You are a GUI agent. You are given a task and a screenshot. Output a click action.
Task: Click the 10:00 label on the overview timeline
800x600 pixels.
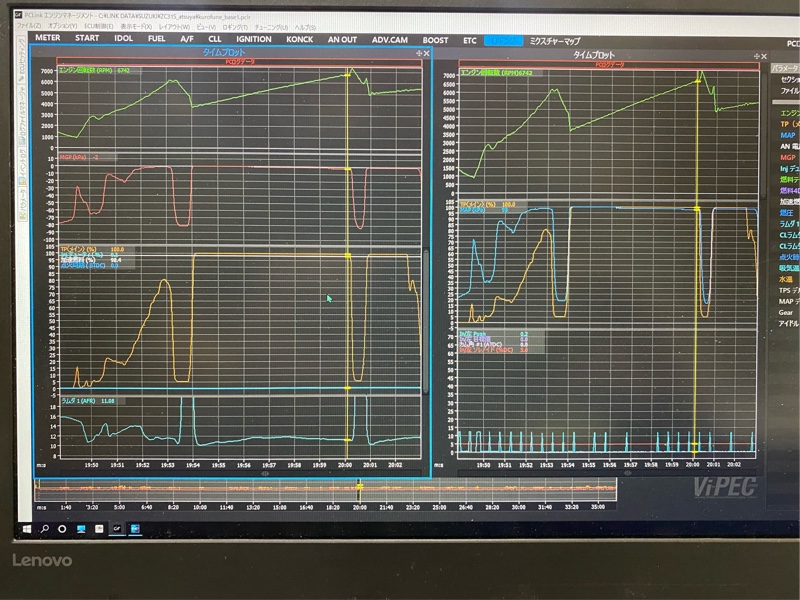[x=199, y=507]
